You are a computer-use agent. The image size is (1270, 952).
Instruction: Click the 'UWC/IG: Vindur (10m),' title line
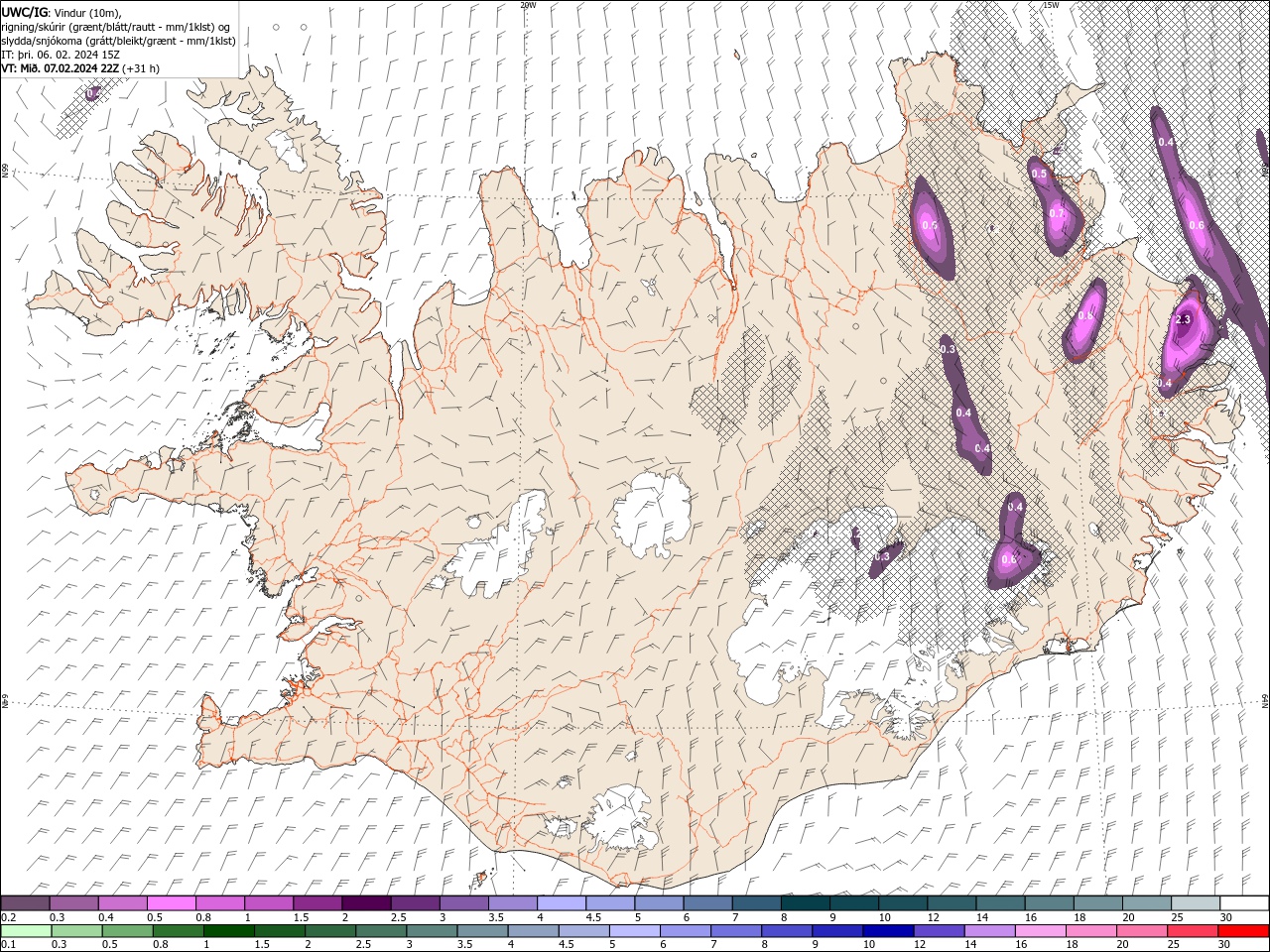(x=62, y=13)
